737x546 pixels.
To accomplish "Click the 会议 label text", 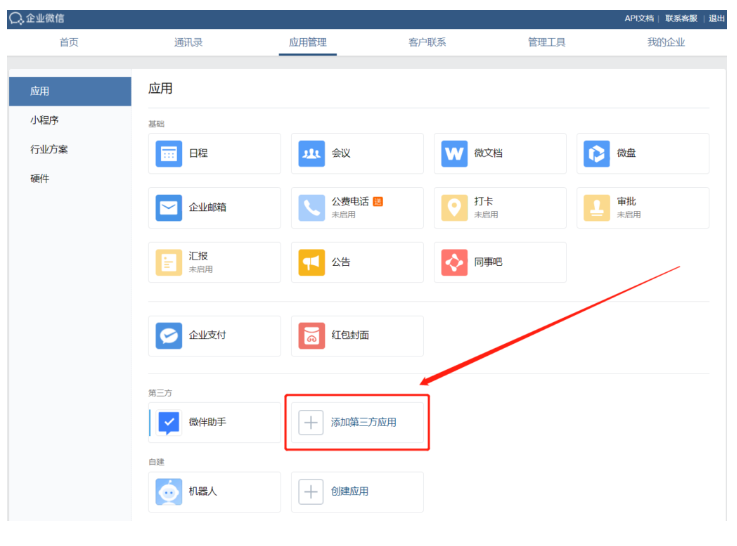I will point(341,153).
